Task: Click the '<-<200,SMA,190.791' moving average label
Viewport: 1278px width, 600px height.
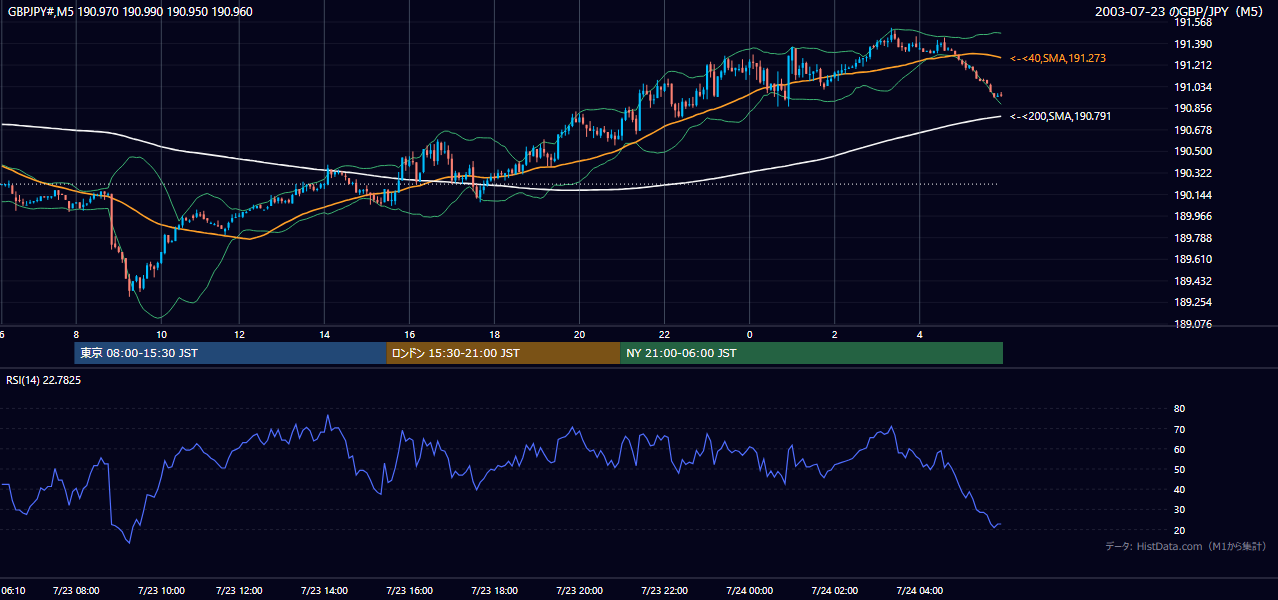Action: click(1060, 117)
